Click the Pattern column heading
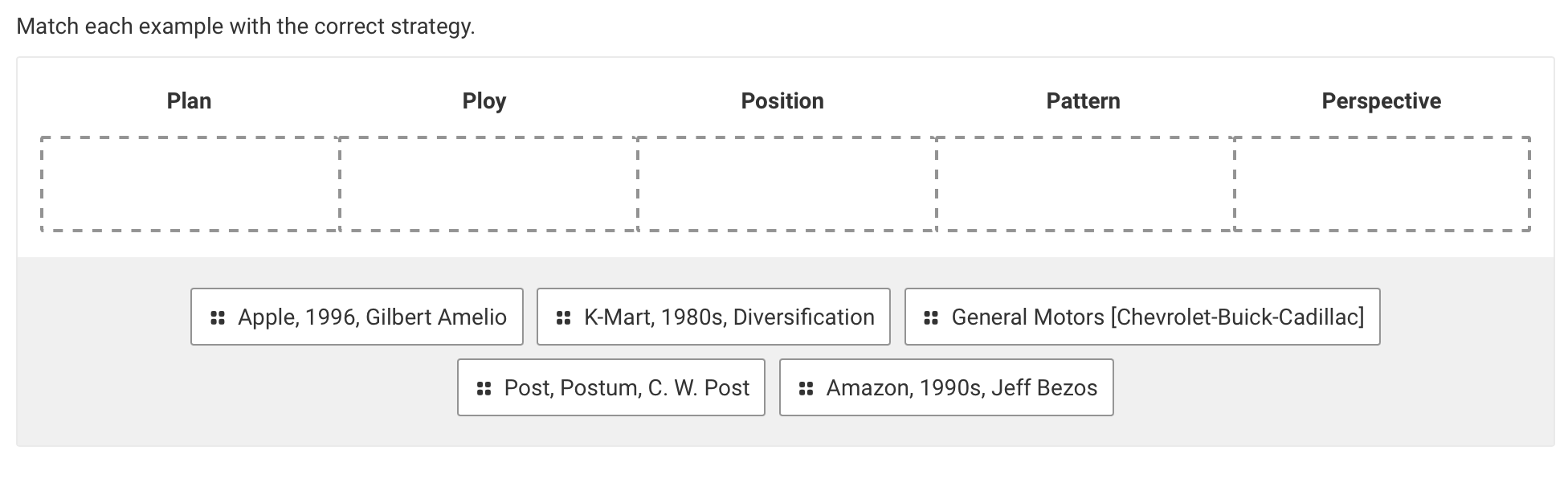Image resolution: width=1568 pixels, height=487 pixels. coord(1083,101)
